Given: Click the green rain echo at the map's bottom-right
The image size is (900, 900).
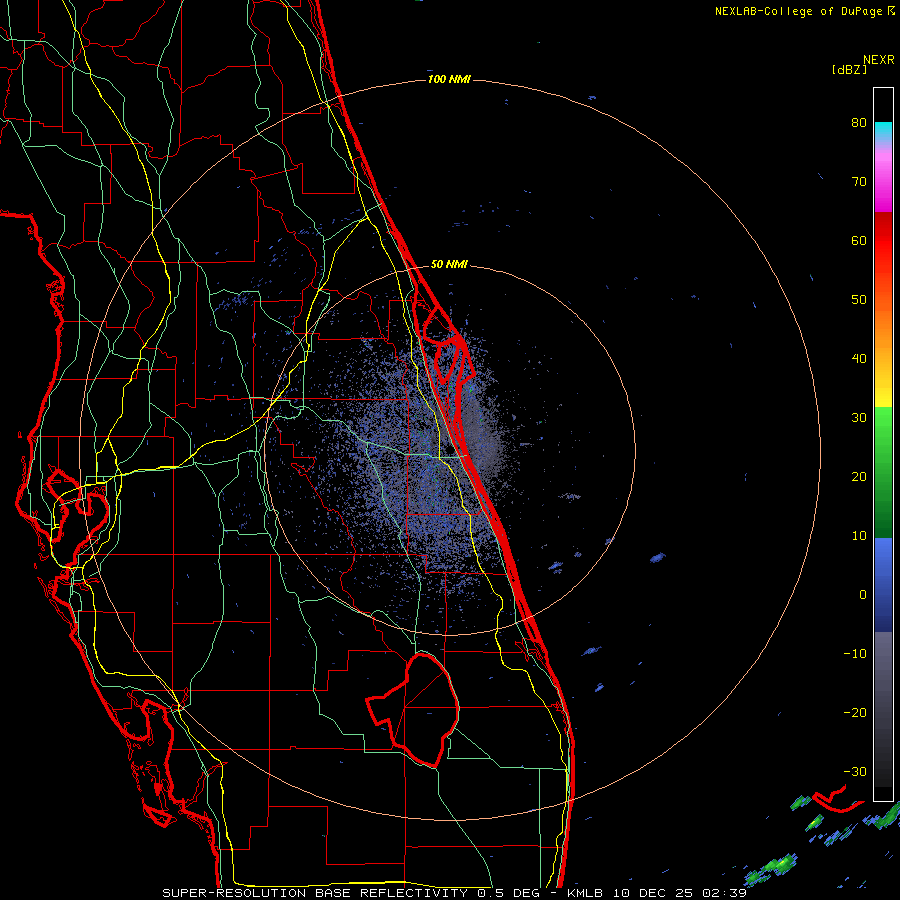Looking at the screenshot, I should pos(773,867).
